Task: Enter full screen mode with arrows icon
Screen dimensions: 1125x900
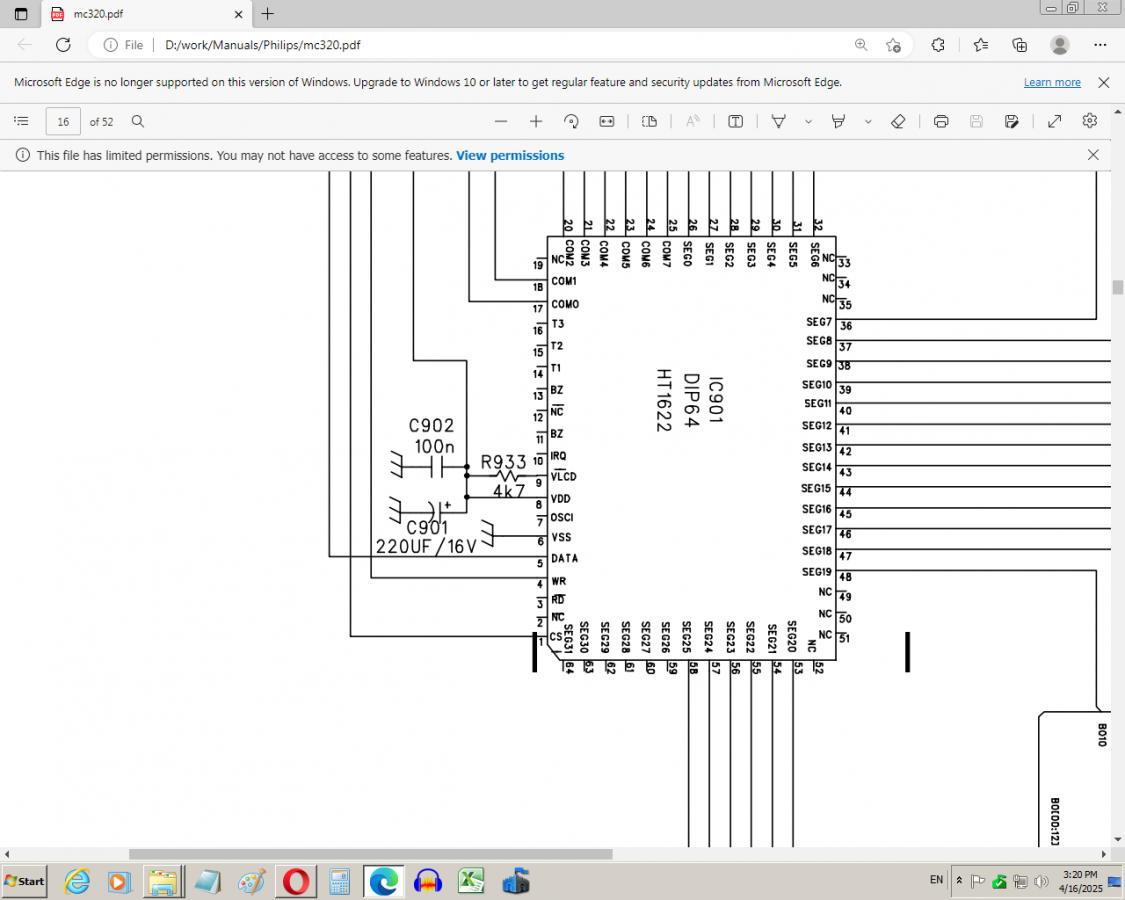Action: (x=1054, y=121)
